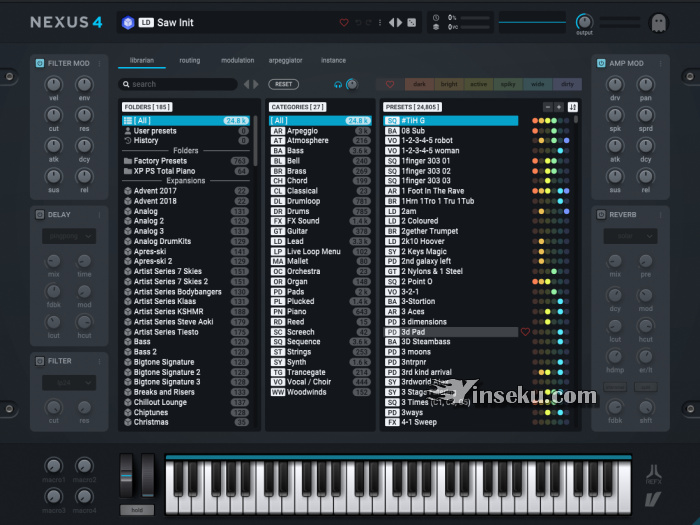Click the heart favorites filter icon
Screen dimensions: 700x525
pyautogui.click(x=390, y=84)
